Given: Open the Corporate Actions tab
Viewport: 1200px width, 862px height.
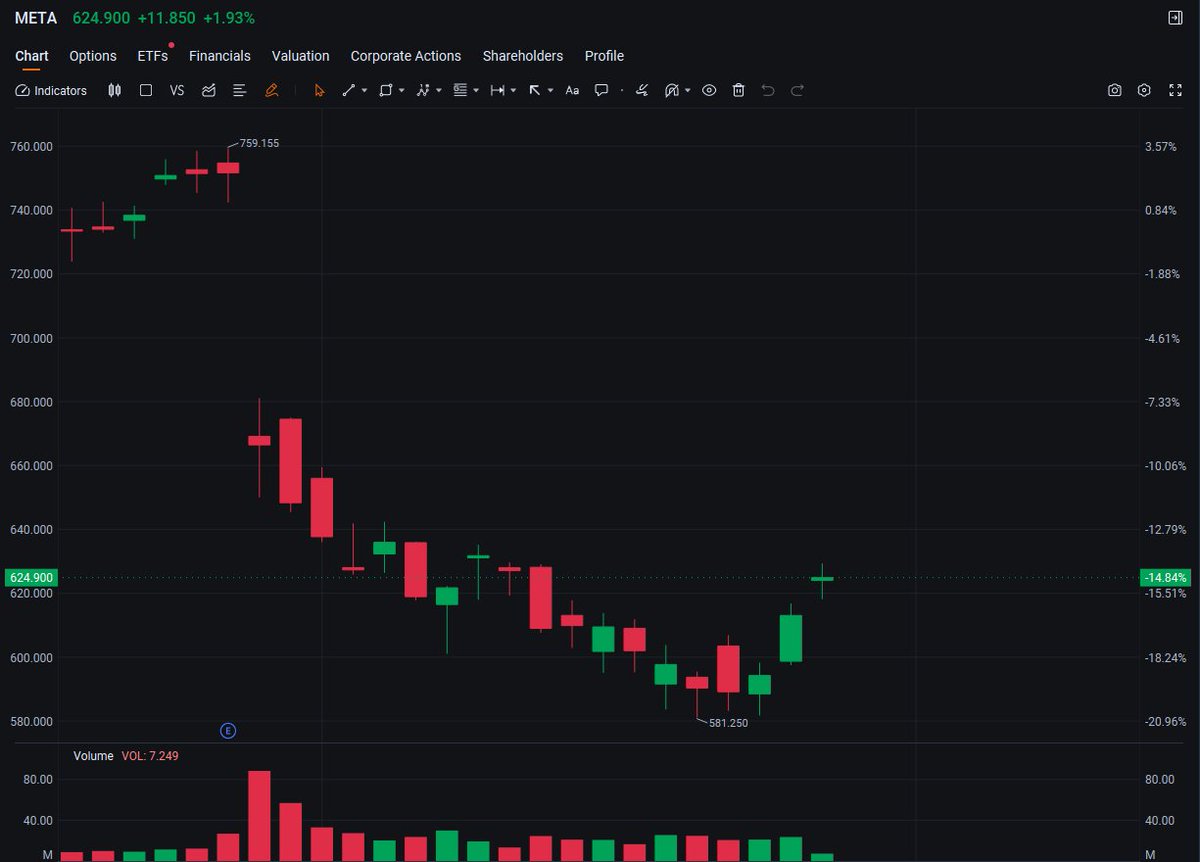Looking at the screenshot, I should [x=405, y=56].
